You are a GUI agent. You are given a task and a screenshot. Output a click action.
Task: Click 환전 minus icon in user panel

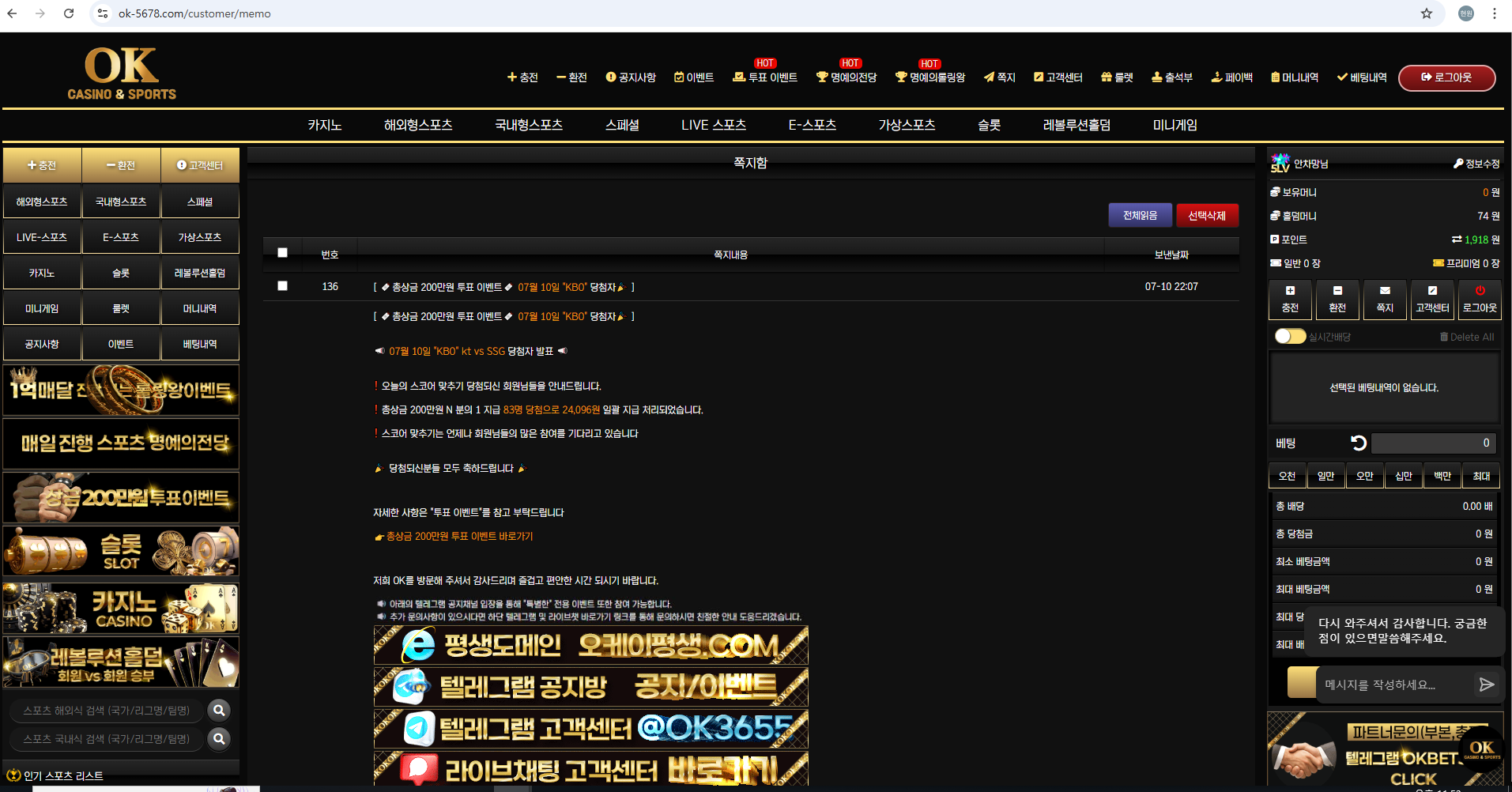[1337, 300]
